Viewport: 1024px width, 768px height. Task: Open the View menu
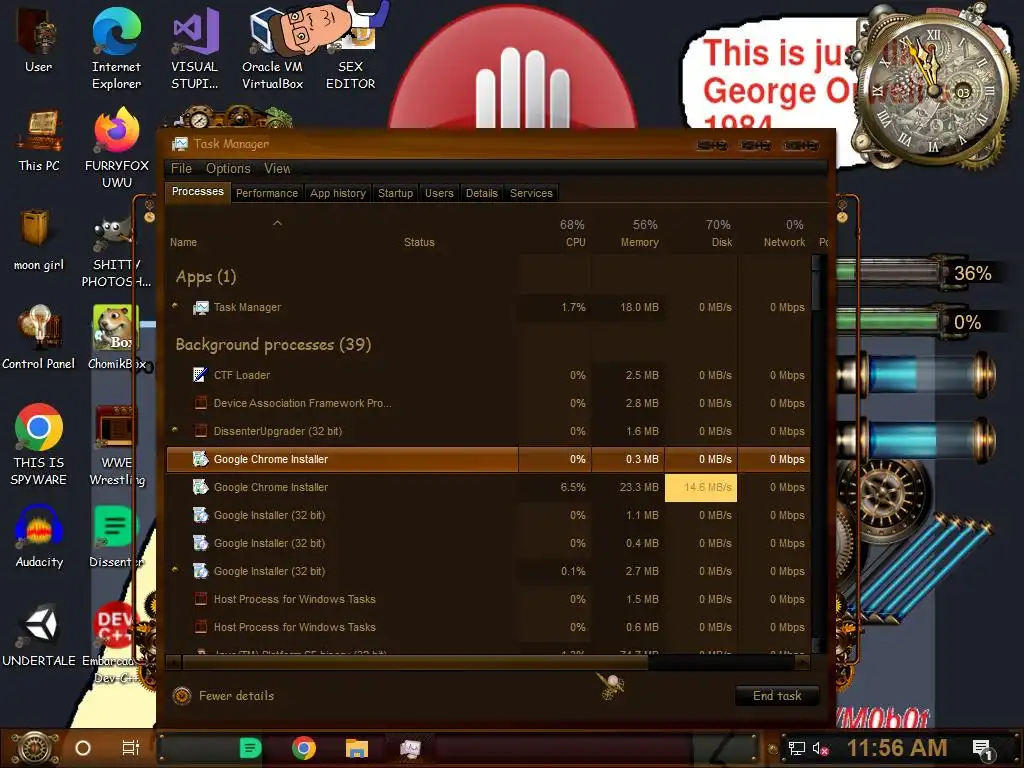coord(277,168)
